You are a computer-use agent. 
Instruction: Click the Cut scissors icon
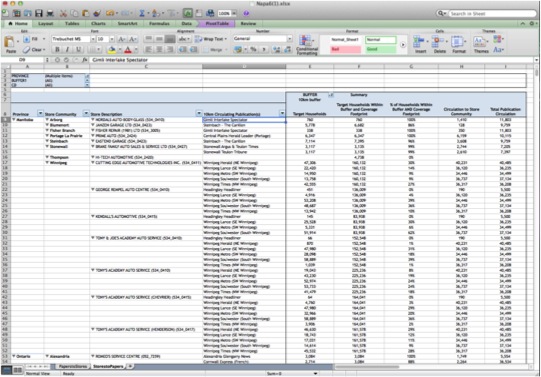[63, 13]
